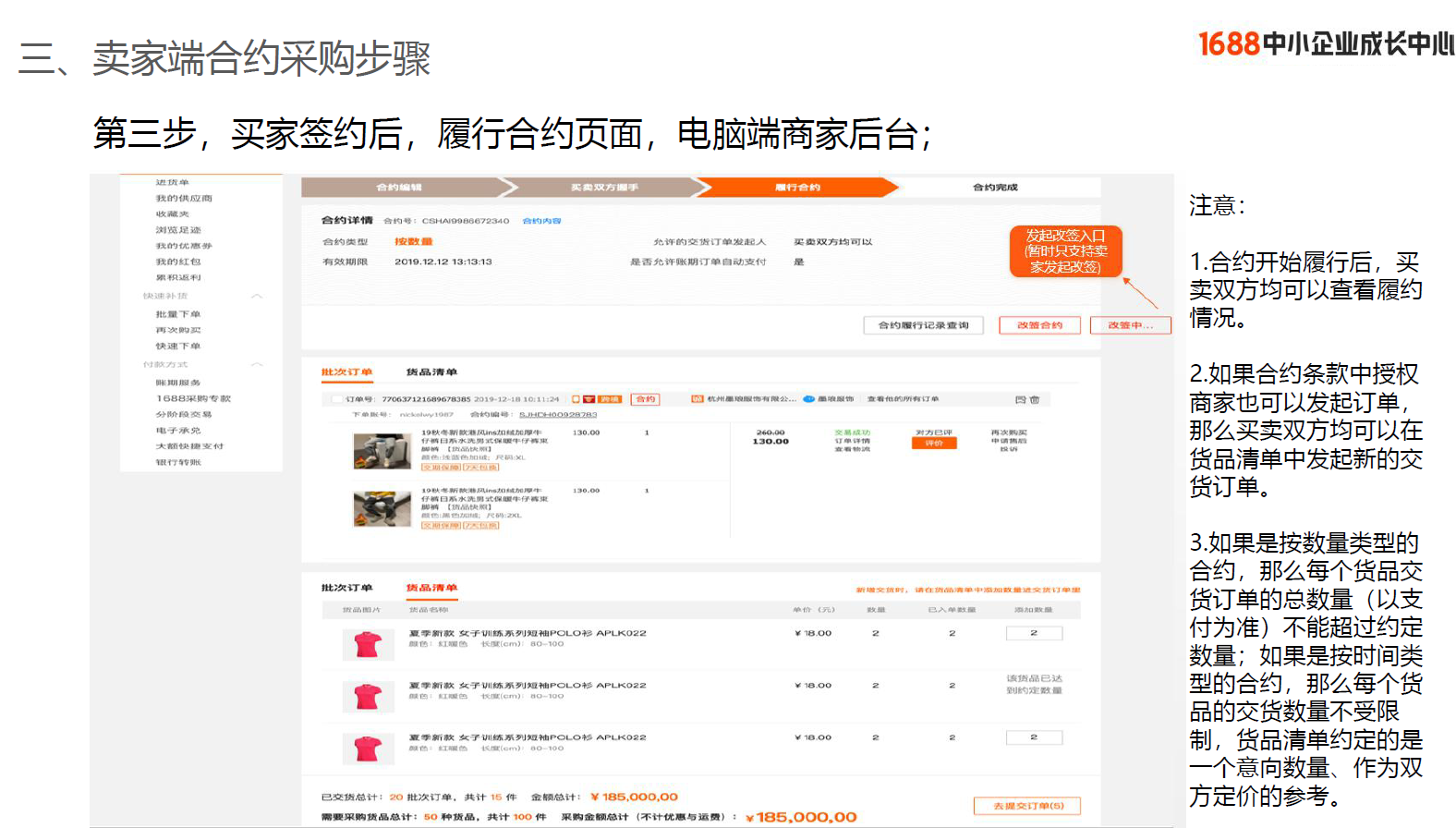Open the second jeans product thumbnail (2XL)

click(382, 509)
